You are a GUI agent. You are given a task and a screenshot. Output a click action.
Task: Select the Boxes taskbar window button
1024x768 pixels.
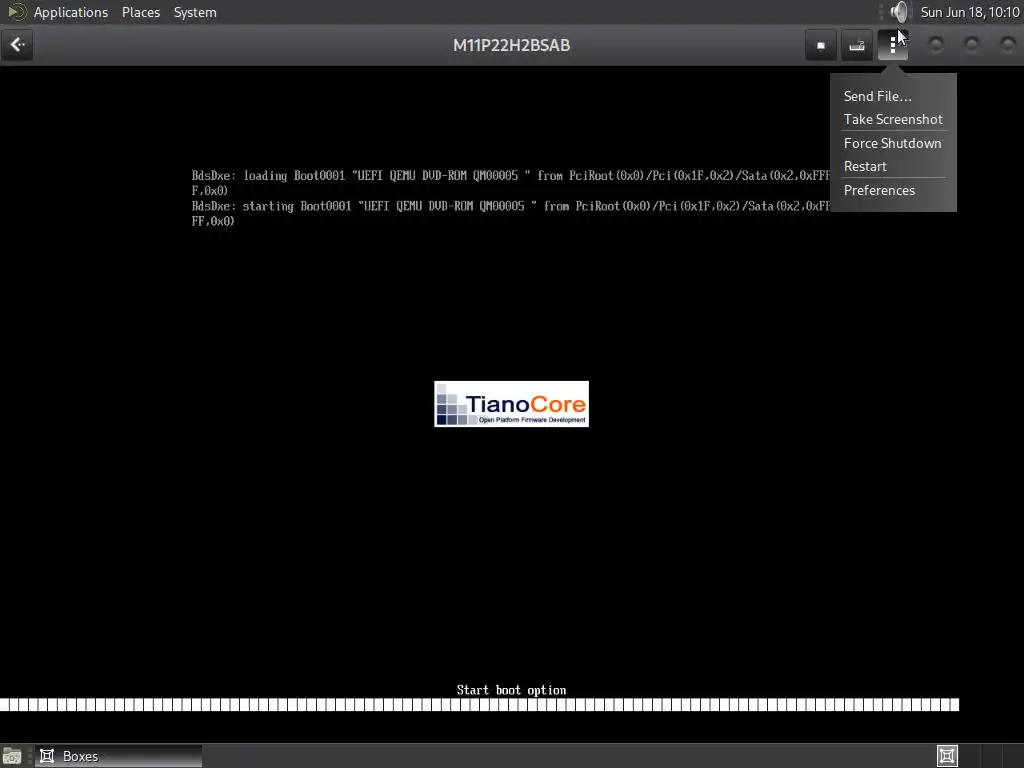118,756
